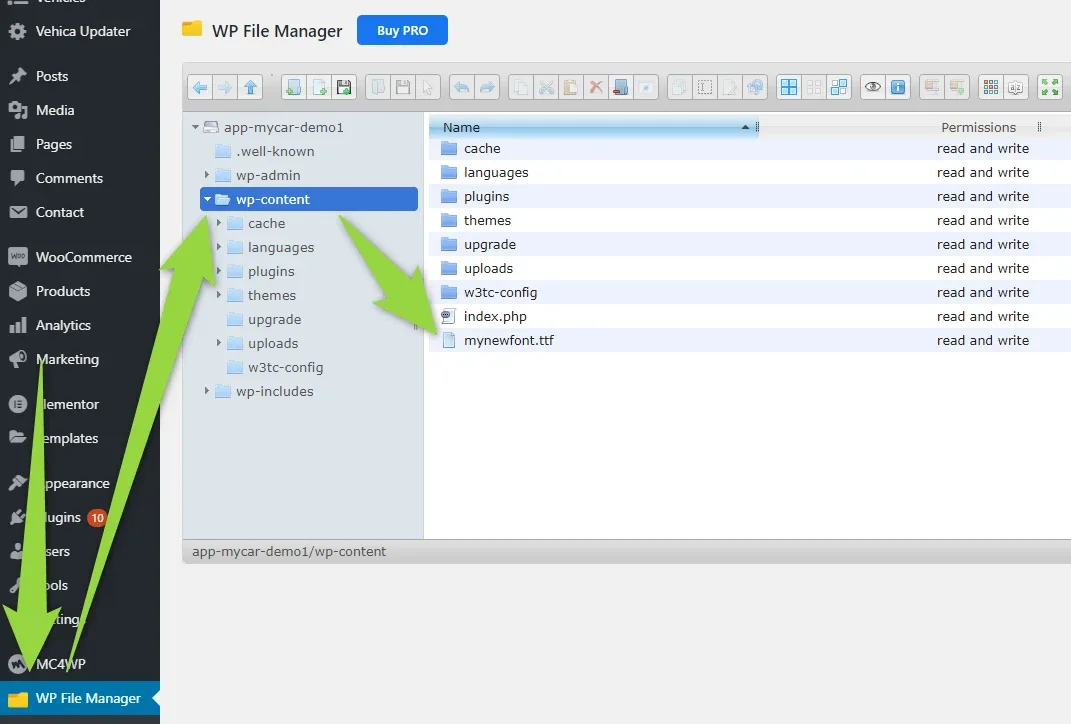Viewport: 1071px width, 724px height.
Task: Select plugins folder row in file list
Action: click(749, 197)
